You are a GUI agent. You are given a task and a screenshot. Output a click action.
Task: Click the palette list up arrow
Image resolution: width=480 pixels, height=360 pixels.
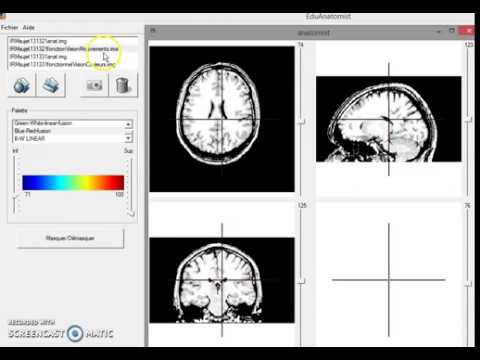click(x=128, y=124)
